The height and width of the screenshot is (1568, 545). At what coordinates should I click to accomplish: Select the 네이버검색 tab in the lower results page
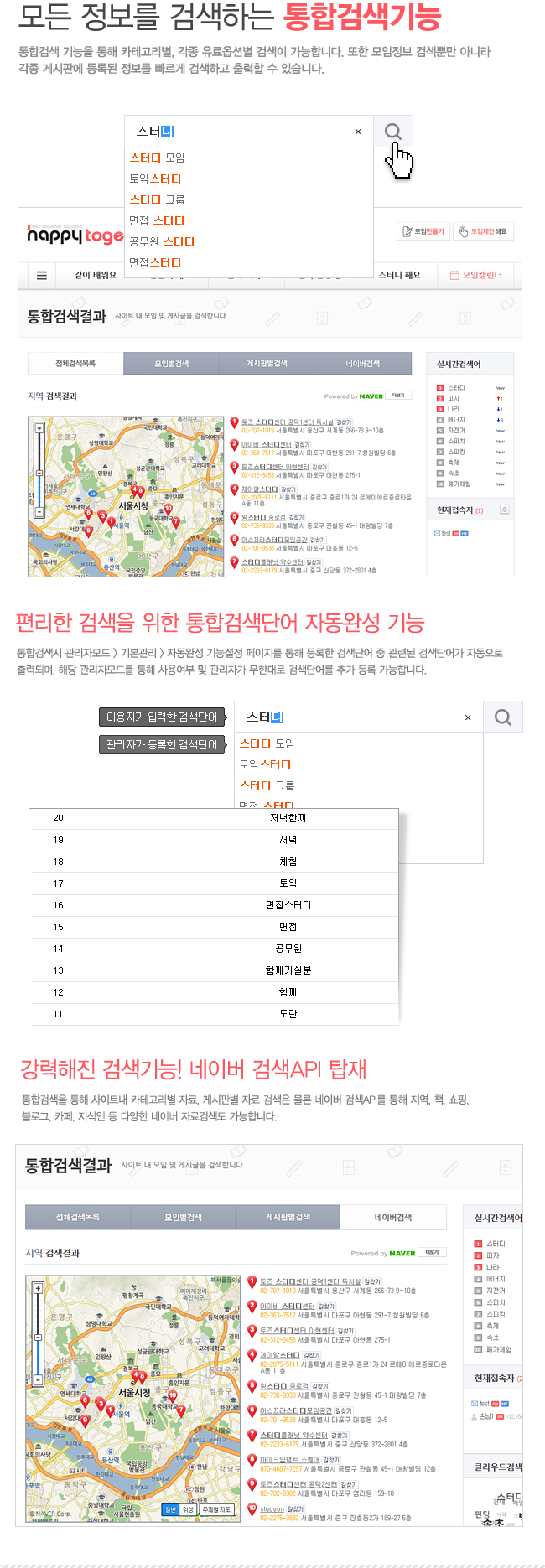(x=393, y=1217)
